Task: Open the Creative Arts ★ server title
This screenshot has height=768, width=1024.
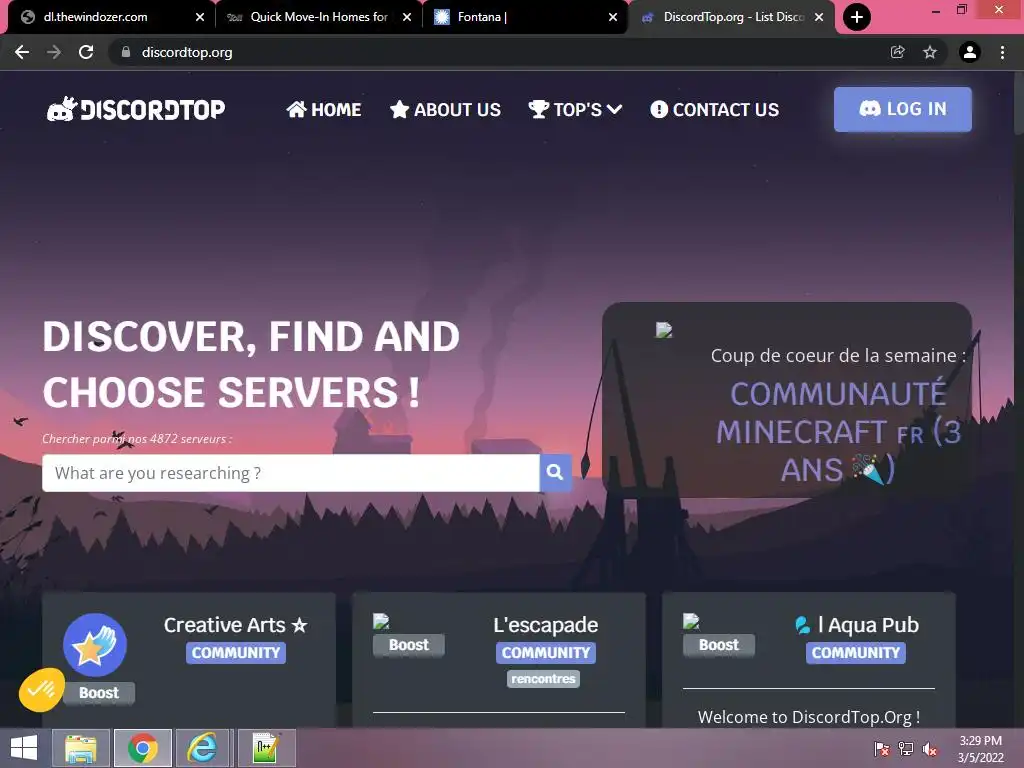Action: (236, 625)
